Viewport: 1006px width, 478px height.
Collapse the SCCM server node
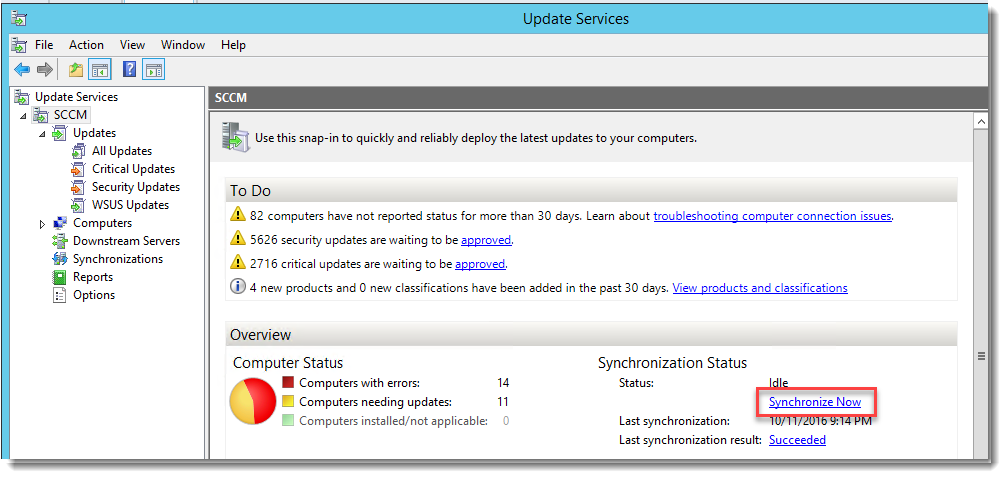pyautogui.click(x=23, y=115)
